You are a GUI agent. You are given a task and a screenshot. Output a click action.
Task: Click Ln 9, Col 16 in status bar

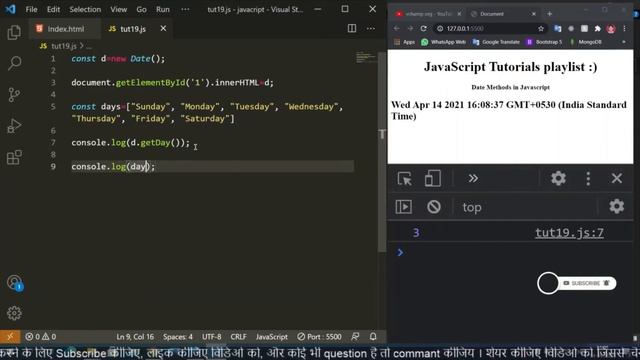tap(135, 337)
